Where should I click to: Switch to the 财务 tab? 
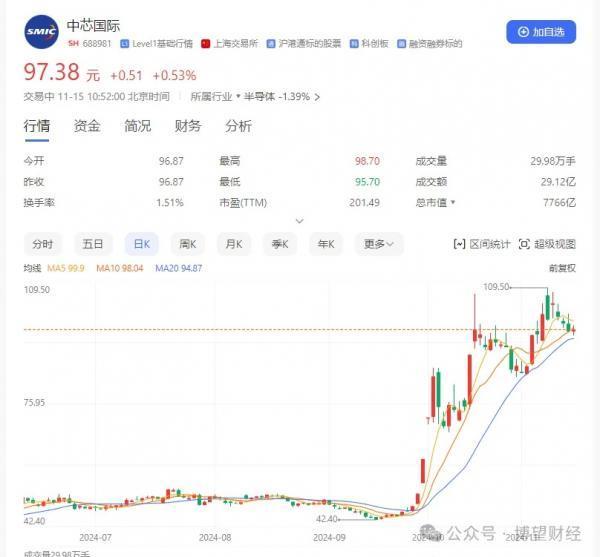(188, 126)
